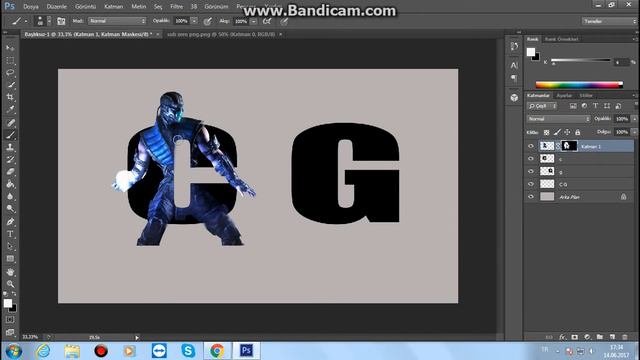Select the Rectangular Marquee tool
The height and width of the screenshot is (360, 640).
point(10,60)
